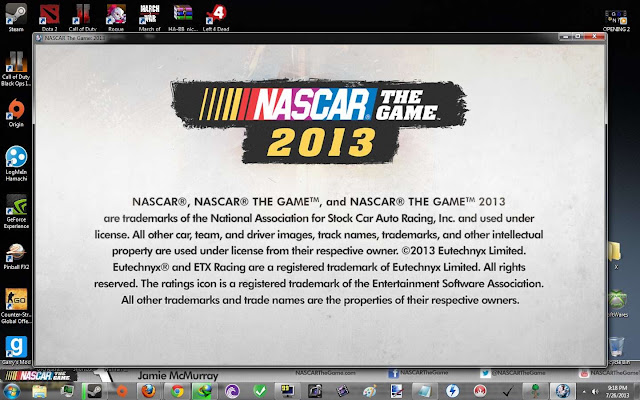Open the Recycle Bin on desktop
This screenshot has height=400, width=640.
617,349
